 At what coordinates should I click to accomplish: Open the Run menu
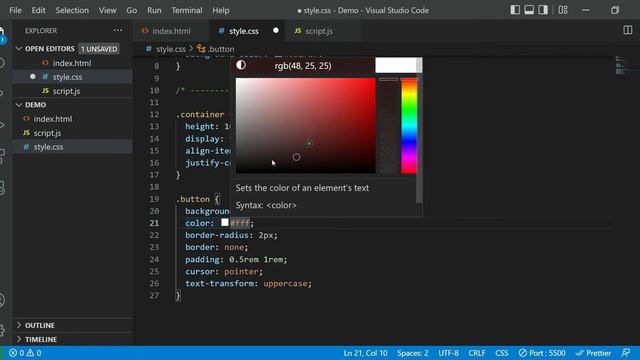(154, 10)
